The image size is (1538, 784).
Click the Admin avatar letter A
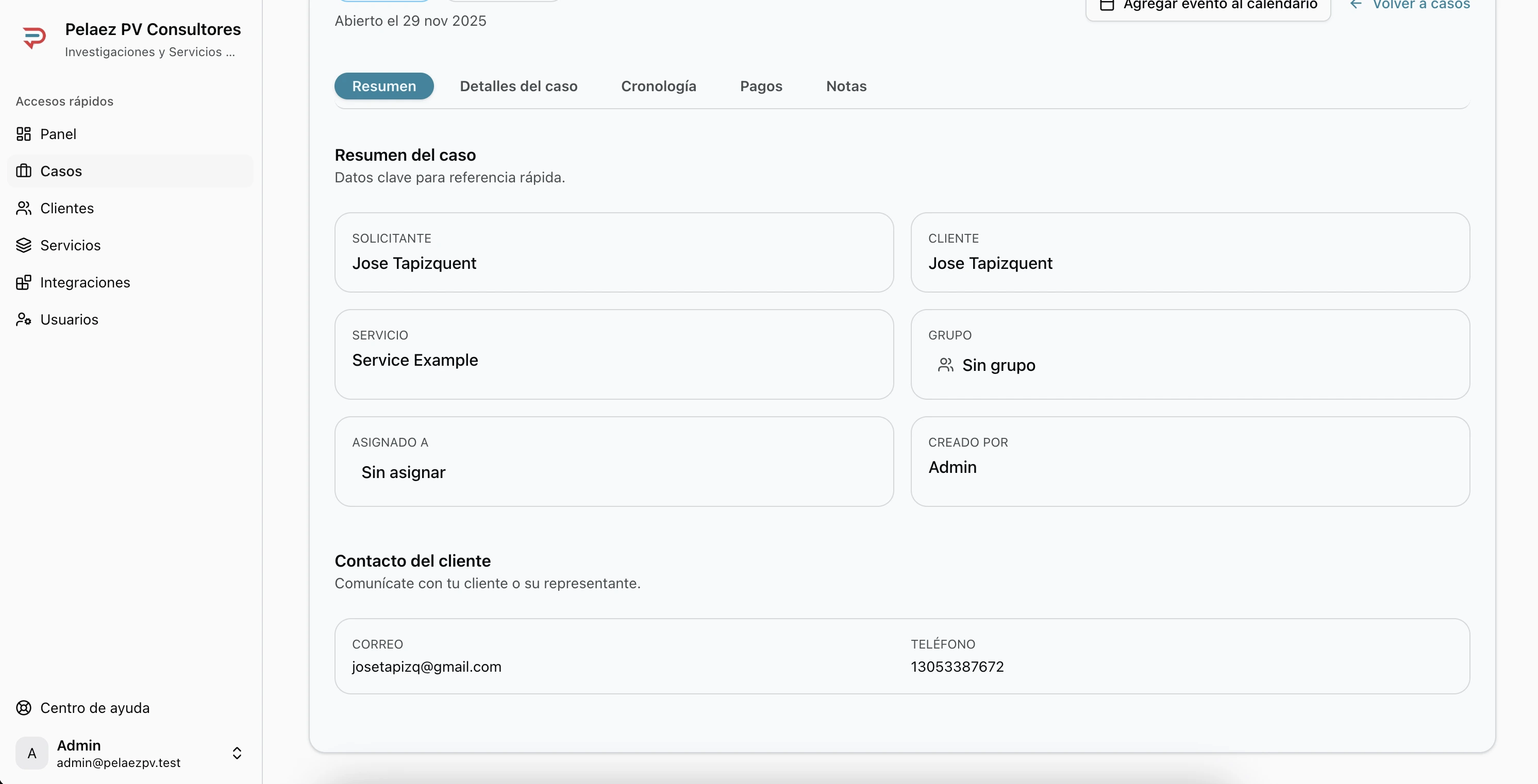pyautogui.click(x=32, y=753)
